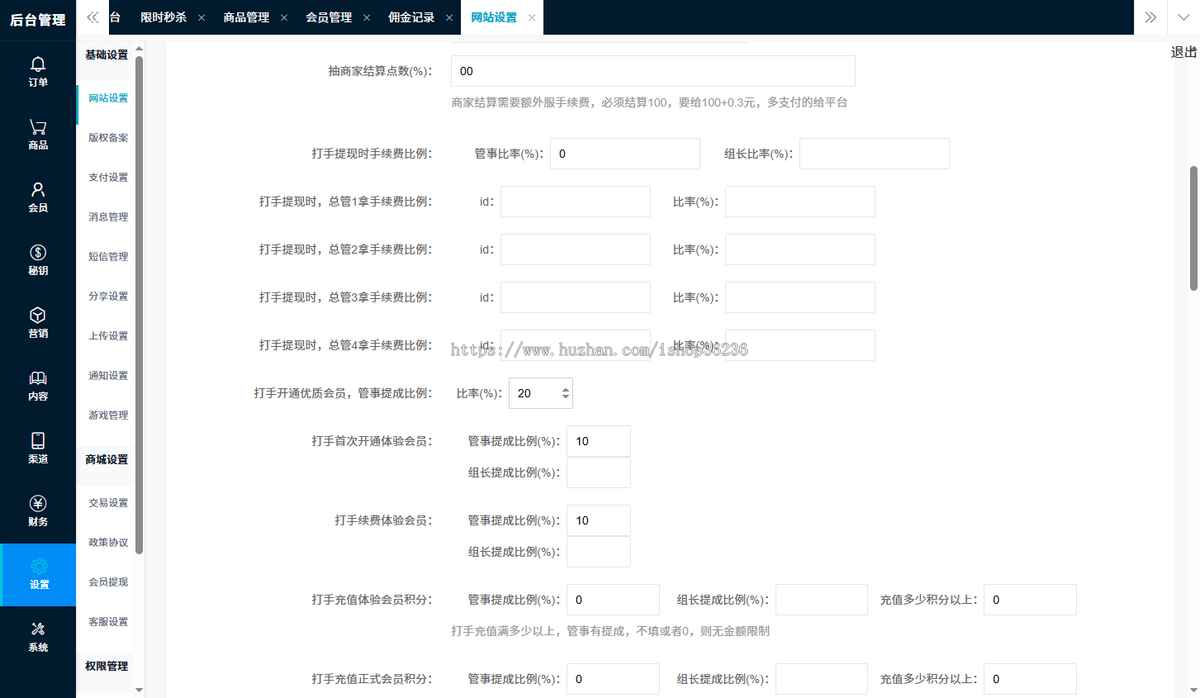The image size is (1200, 698).
Task: Collapse the 商城设置 submenu group header
Action: tap(106, 460)
